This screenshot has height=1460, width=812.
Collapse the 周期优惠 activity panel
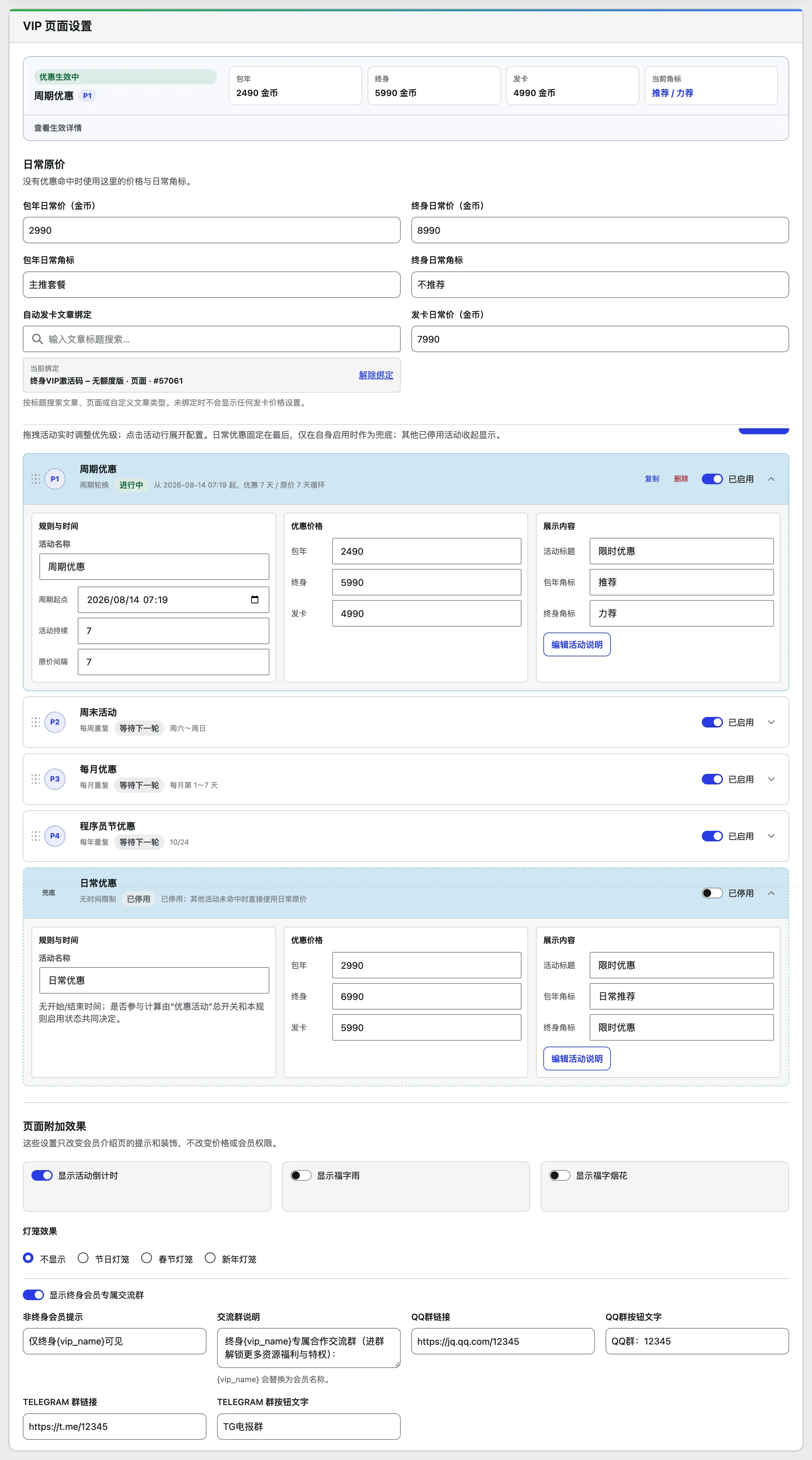click(771, 479)
